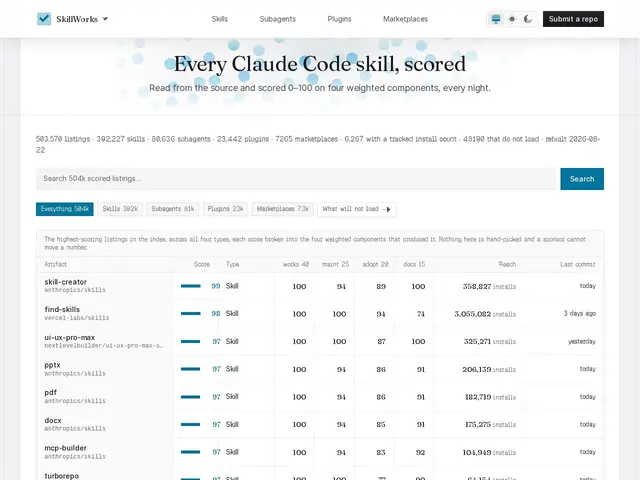640x480 pixels.
Task: Click the nextlevelbuilder/ui-ux-pro-max repo text
Action: 104,345
